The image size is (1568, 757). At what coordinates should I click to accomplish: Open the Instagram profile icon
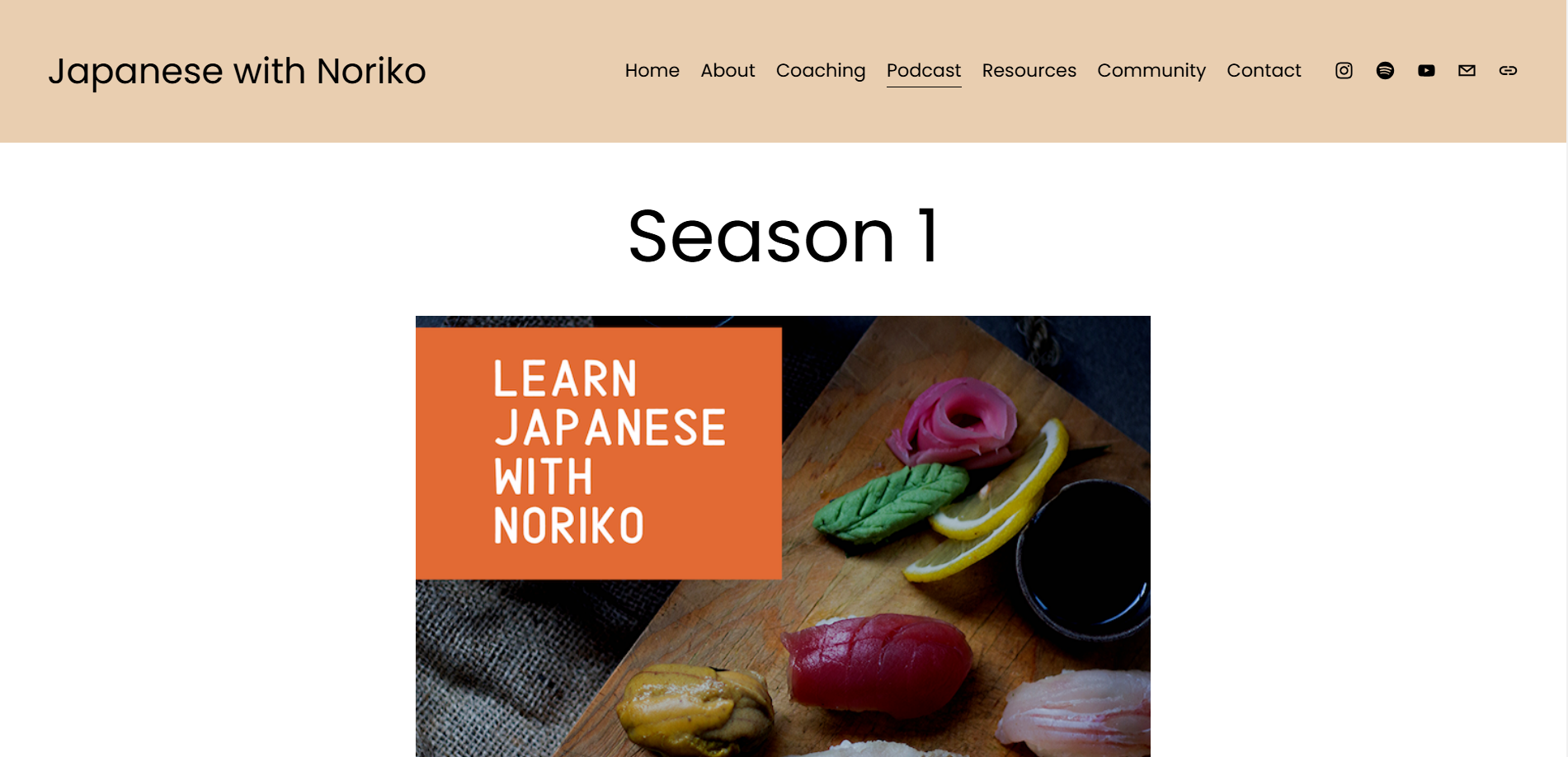pyautogui.click(x=1344, y=71)
